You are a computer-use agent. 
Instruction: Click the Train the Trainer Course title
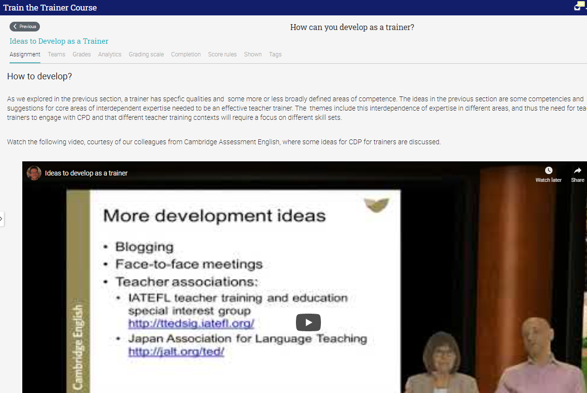(x=50, y=7)
